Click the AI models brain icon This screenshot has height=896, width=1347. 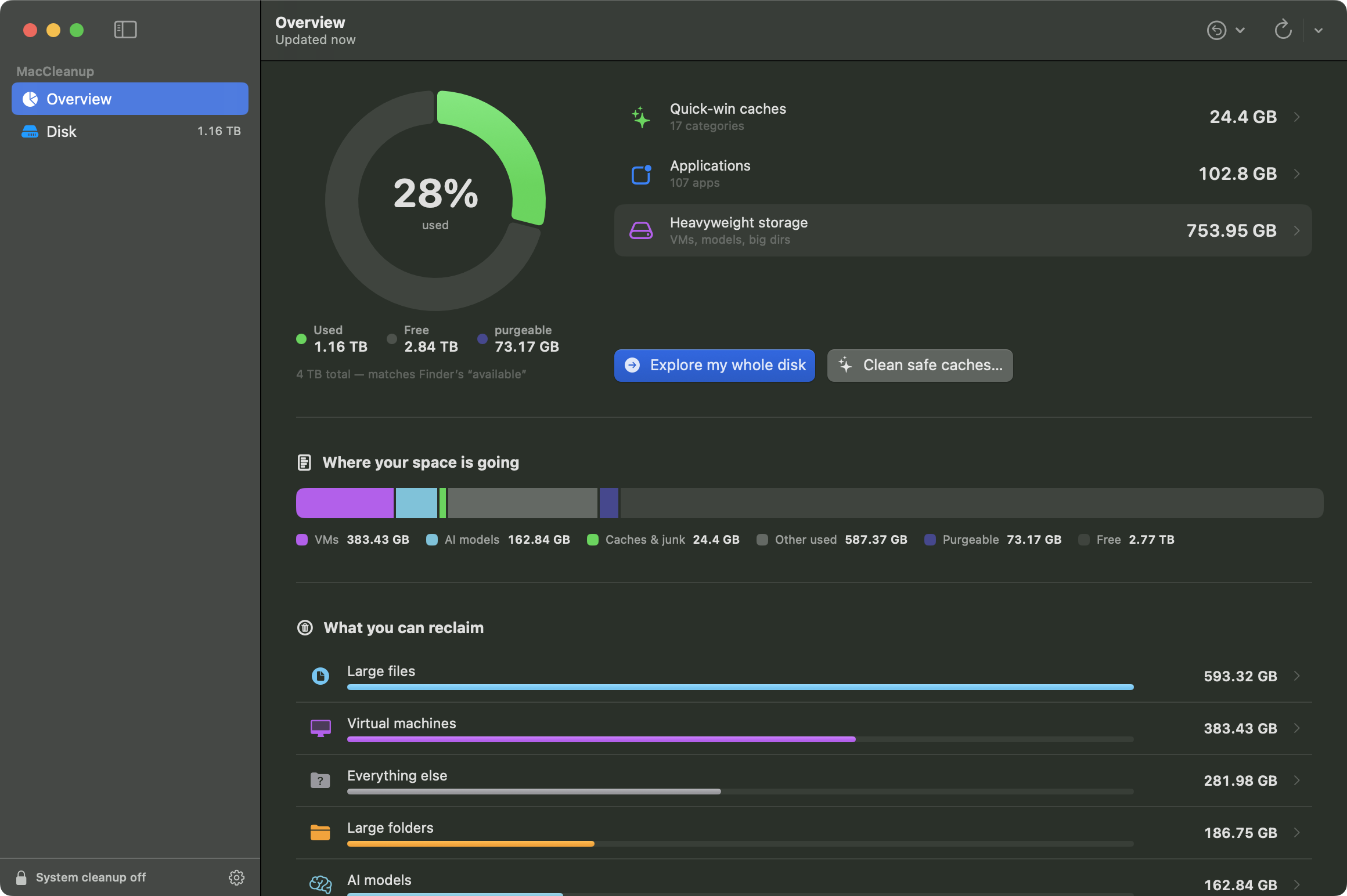(x=320, y=884)
